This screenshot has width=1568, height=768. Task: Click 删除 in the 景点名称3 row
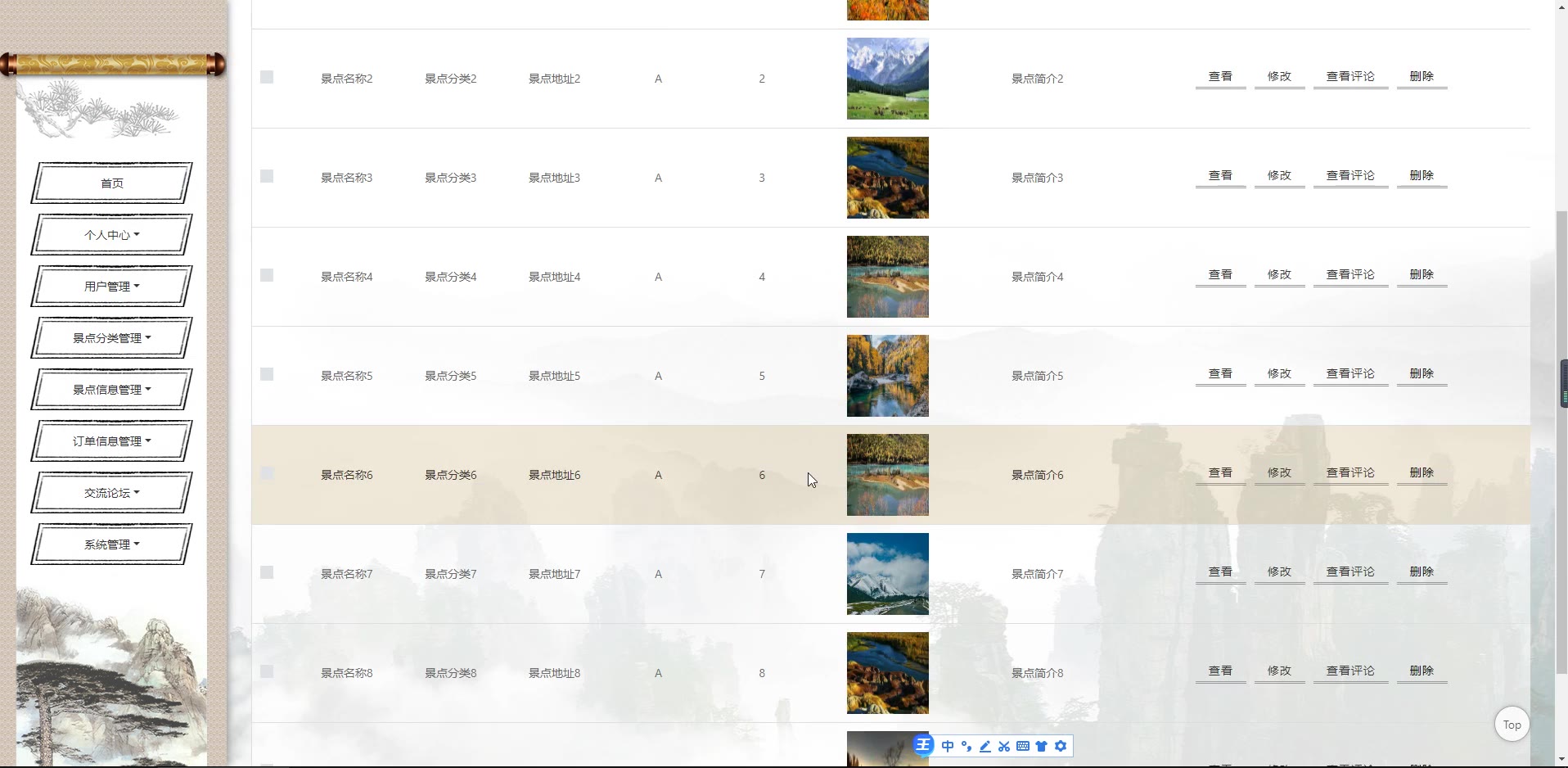1422,176
